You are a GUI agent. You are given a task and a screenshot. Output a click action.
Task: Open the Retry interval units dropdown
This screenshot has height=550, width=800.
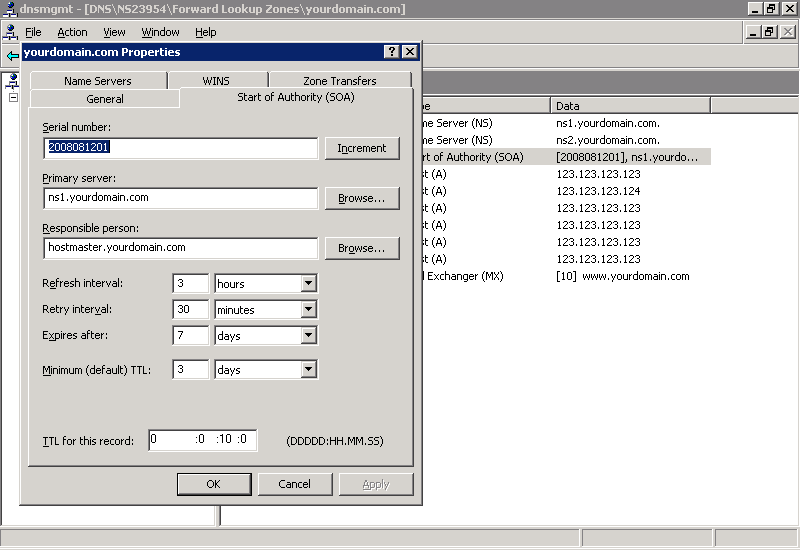308,309
